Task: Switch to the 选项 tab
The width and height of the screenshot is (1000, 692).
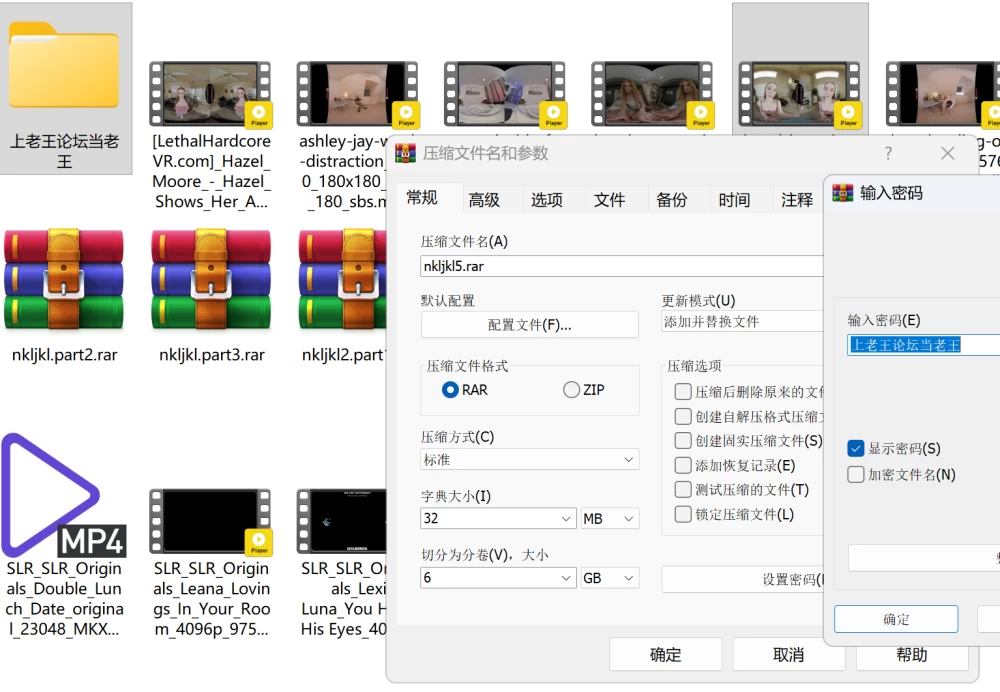Action: click(x=547, y=200)
